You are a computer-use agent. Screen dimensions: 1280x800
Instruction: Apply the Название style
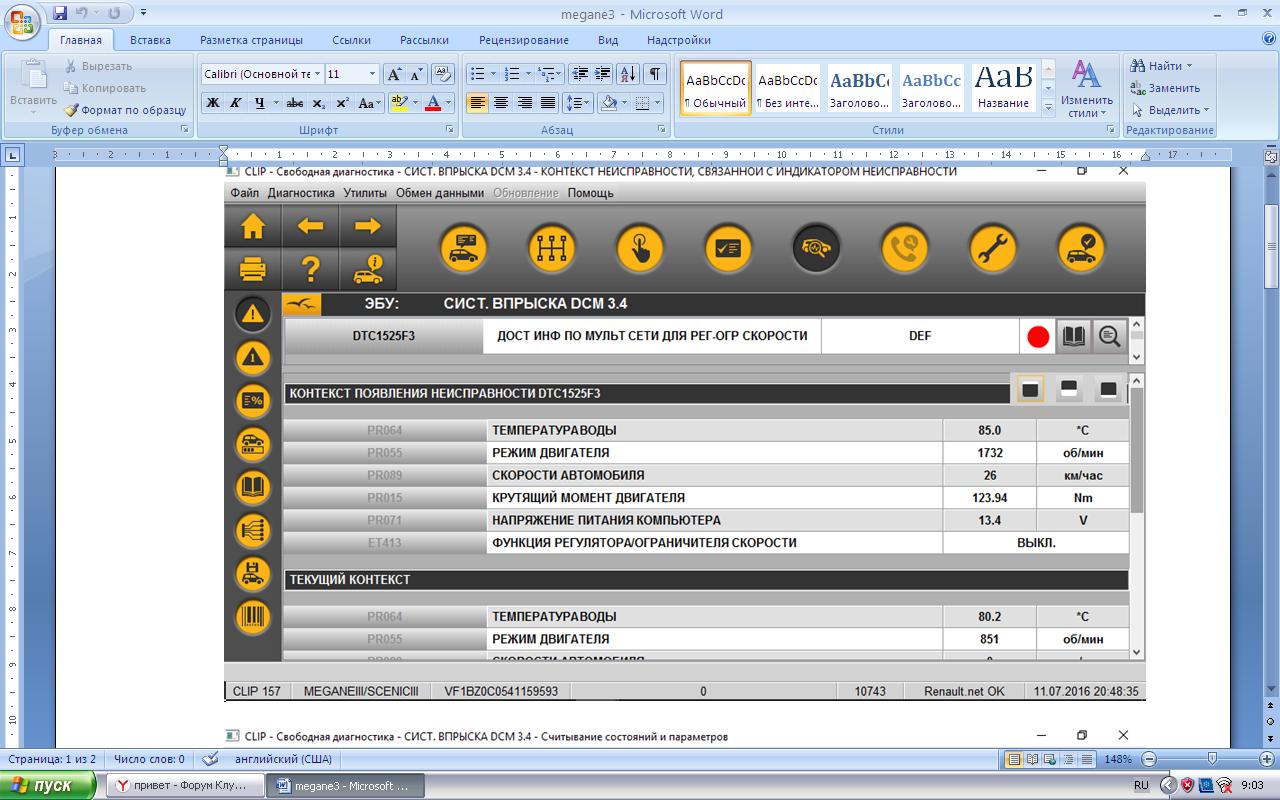1003,88
